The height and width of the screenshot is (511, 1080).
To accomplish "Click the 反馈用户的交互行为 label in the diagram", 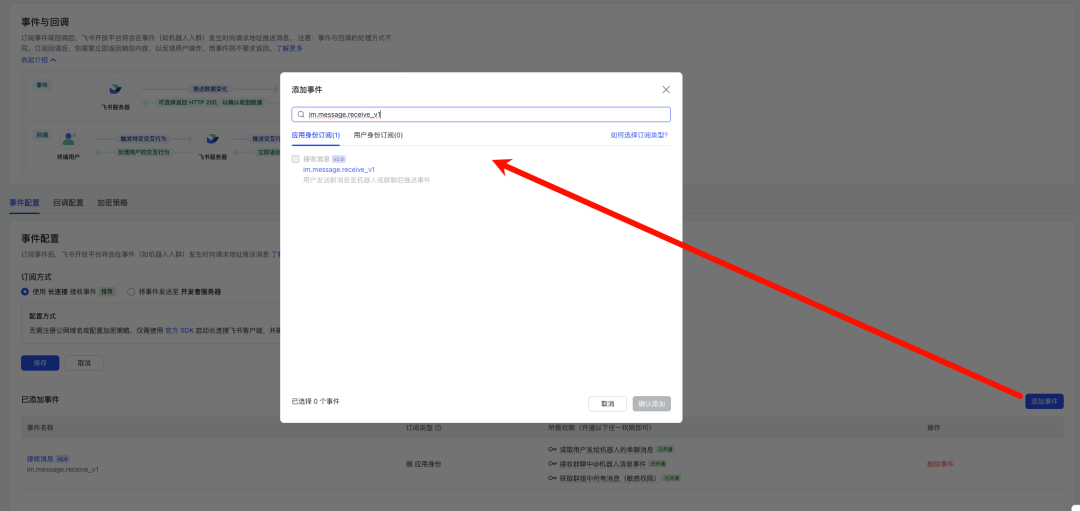I will pos(143,152).
